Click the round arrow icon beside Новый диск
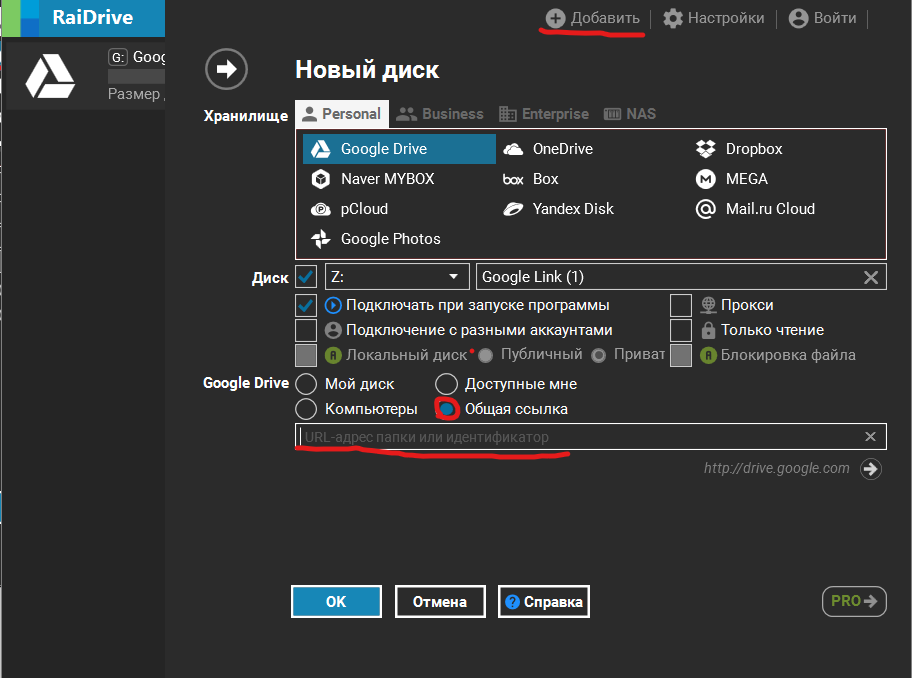 [226, 69]
